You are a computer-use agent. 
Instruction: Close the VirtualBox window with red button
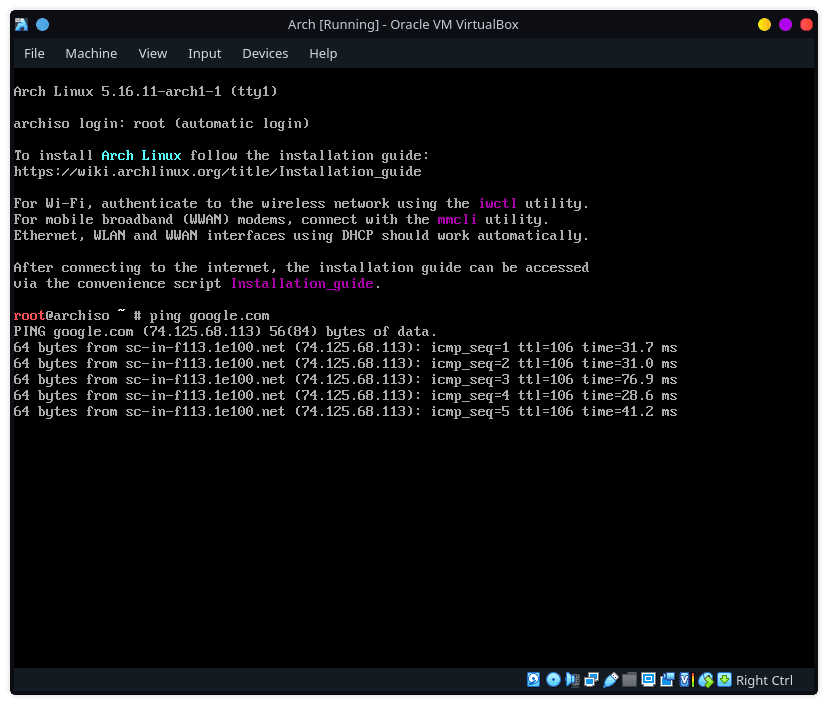pos(806,24)
